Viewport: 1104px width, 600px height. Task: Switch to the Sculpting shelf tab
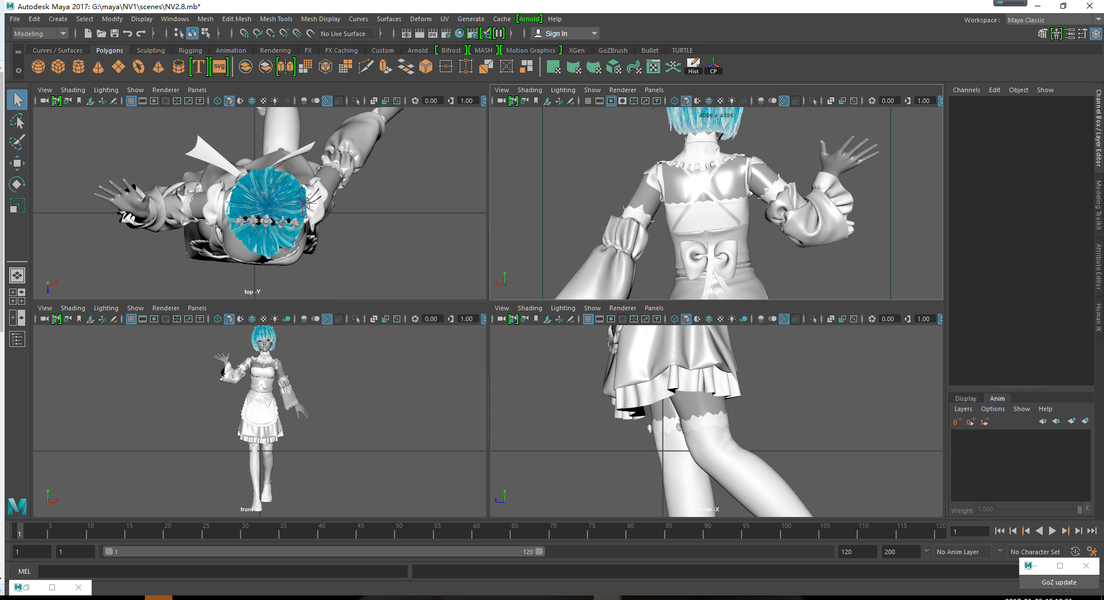(151, 50)
